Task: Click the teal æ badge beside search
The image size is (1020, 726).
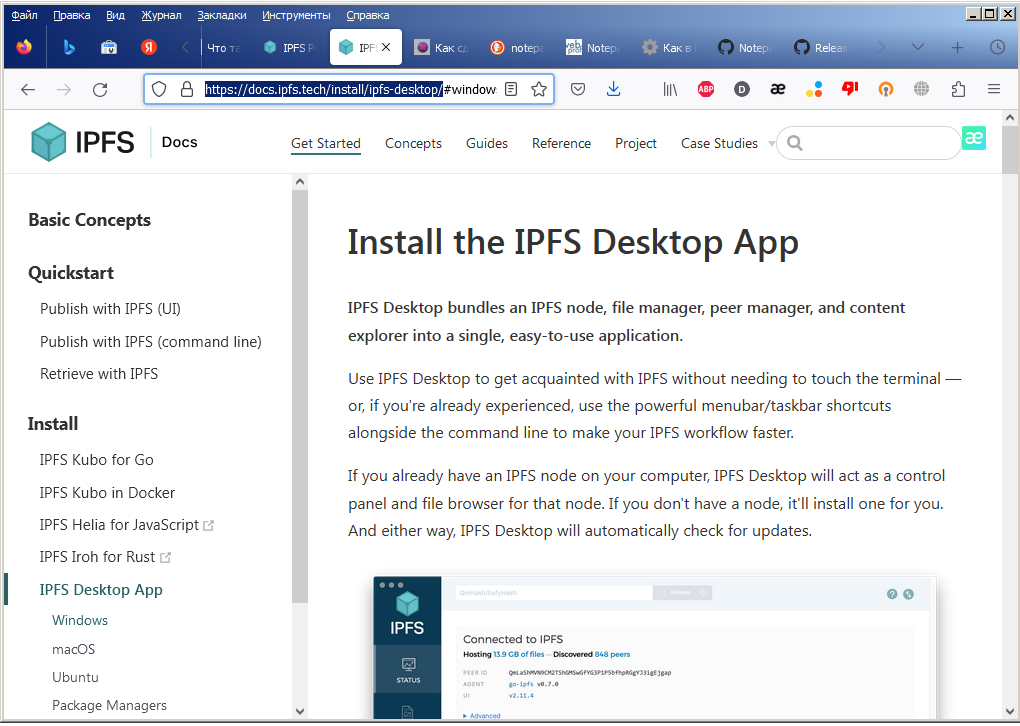Action: coord(974,138)
